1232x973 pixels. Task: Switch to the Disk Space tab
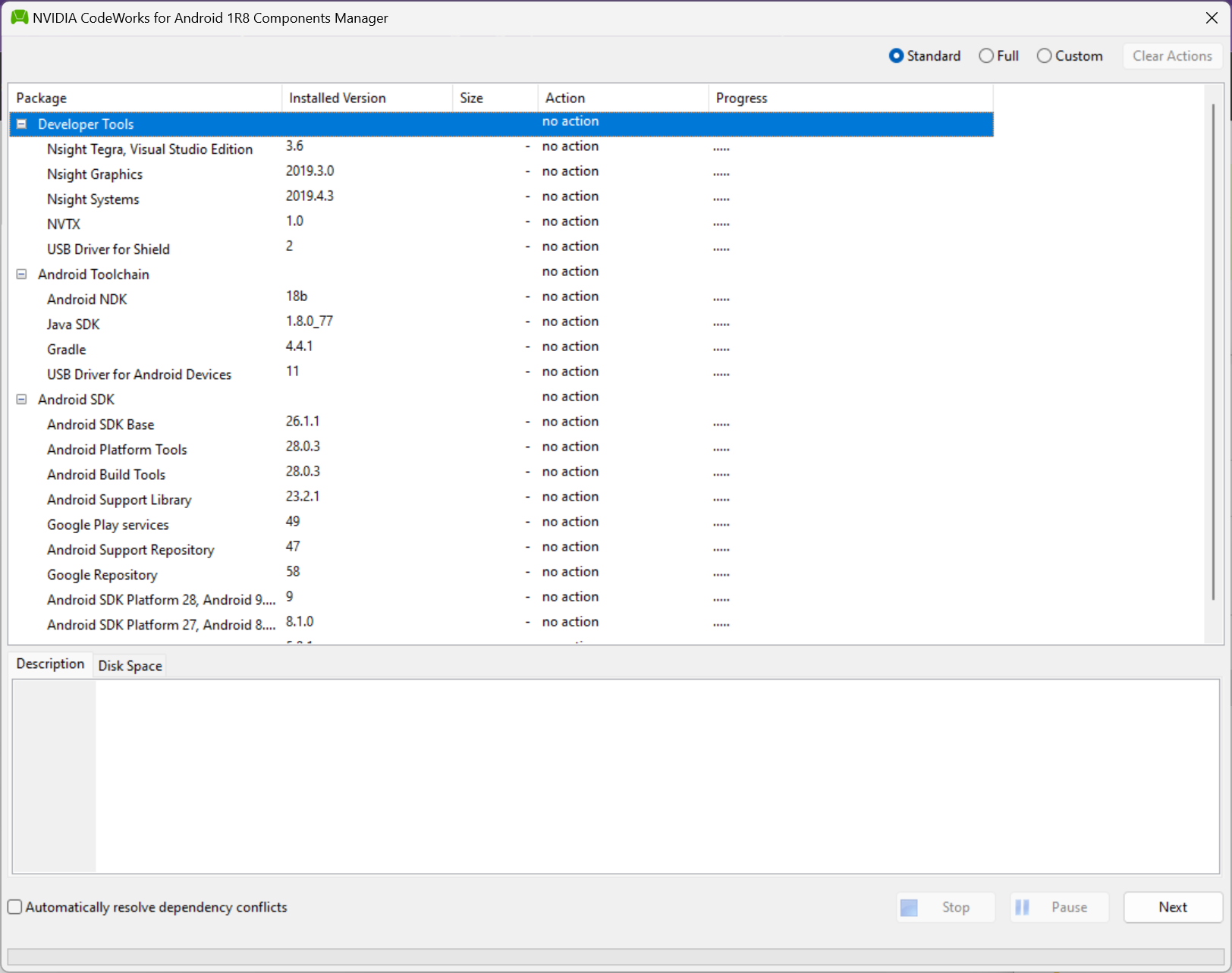coord(130,666)
